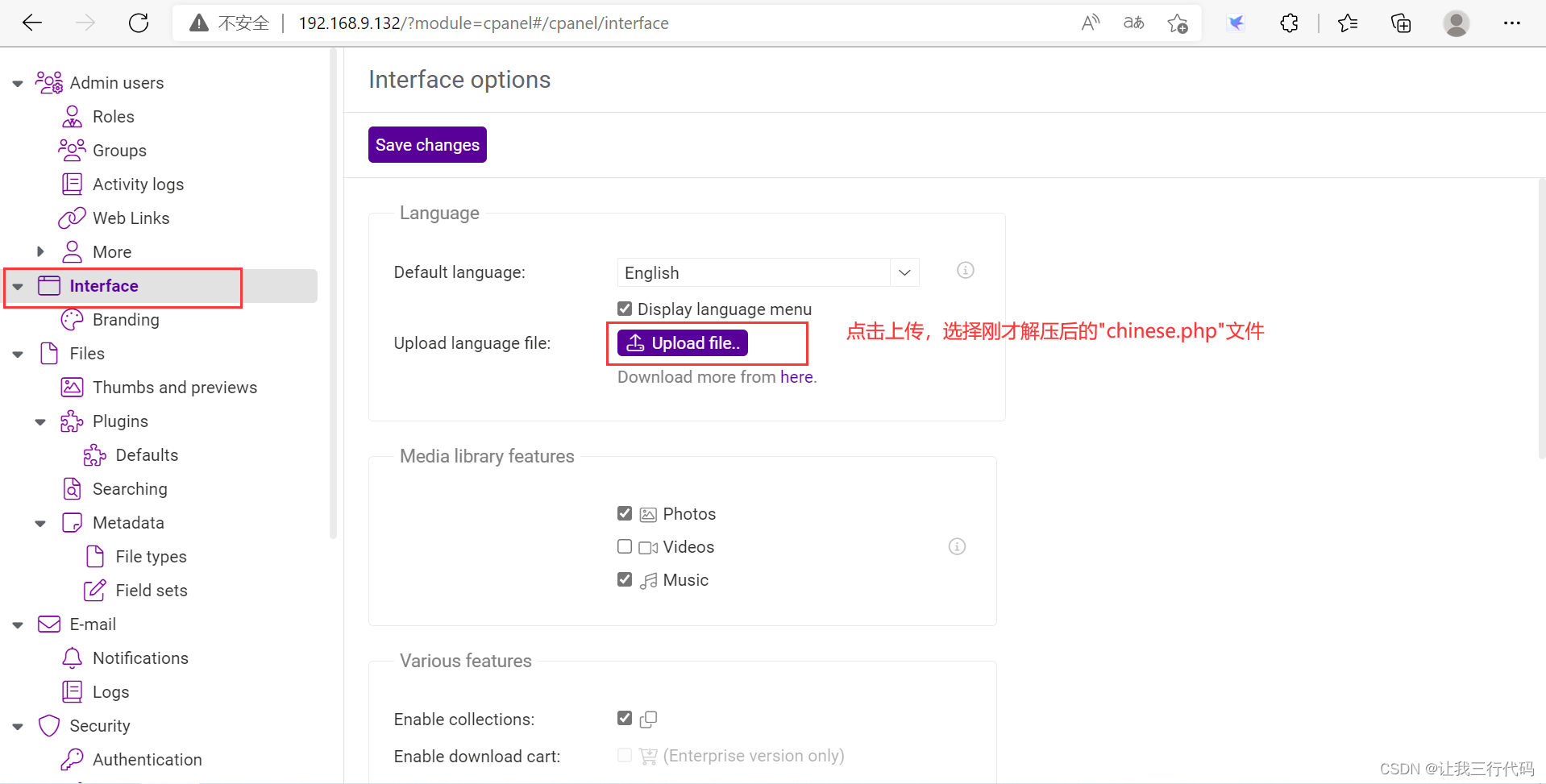Follow the 'here' download link
This screenshot has width=1546, height=784.
coord(796,377)
